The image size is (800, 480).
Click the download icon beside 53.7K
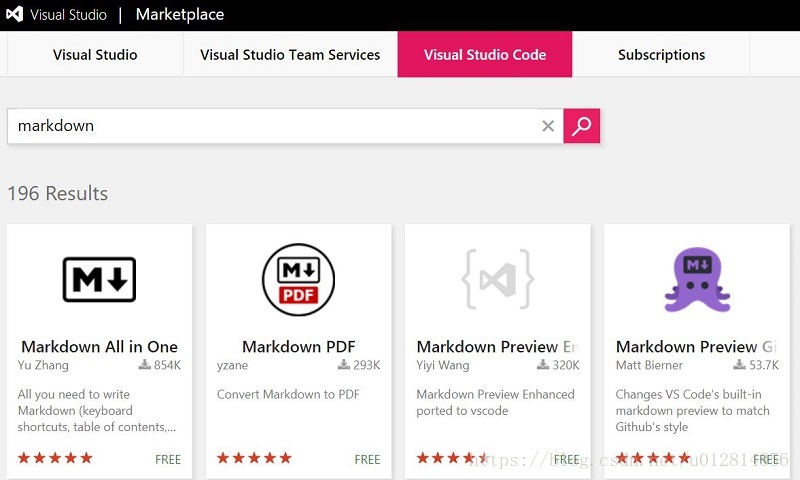click(739, 364)
